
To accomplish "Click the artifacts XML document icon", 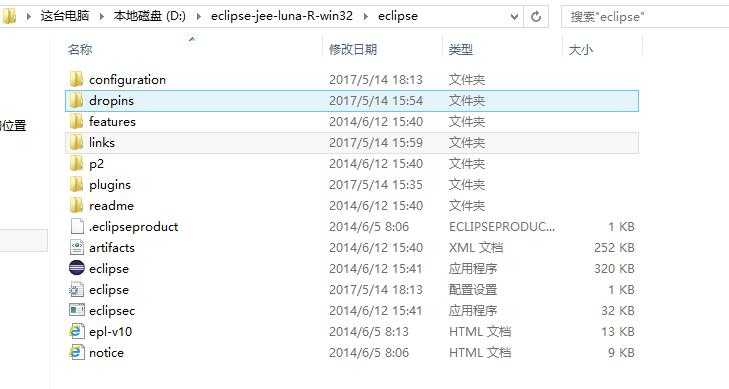I will (x=77, y=247).
